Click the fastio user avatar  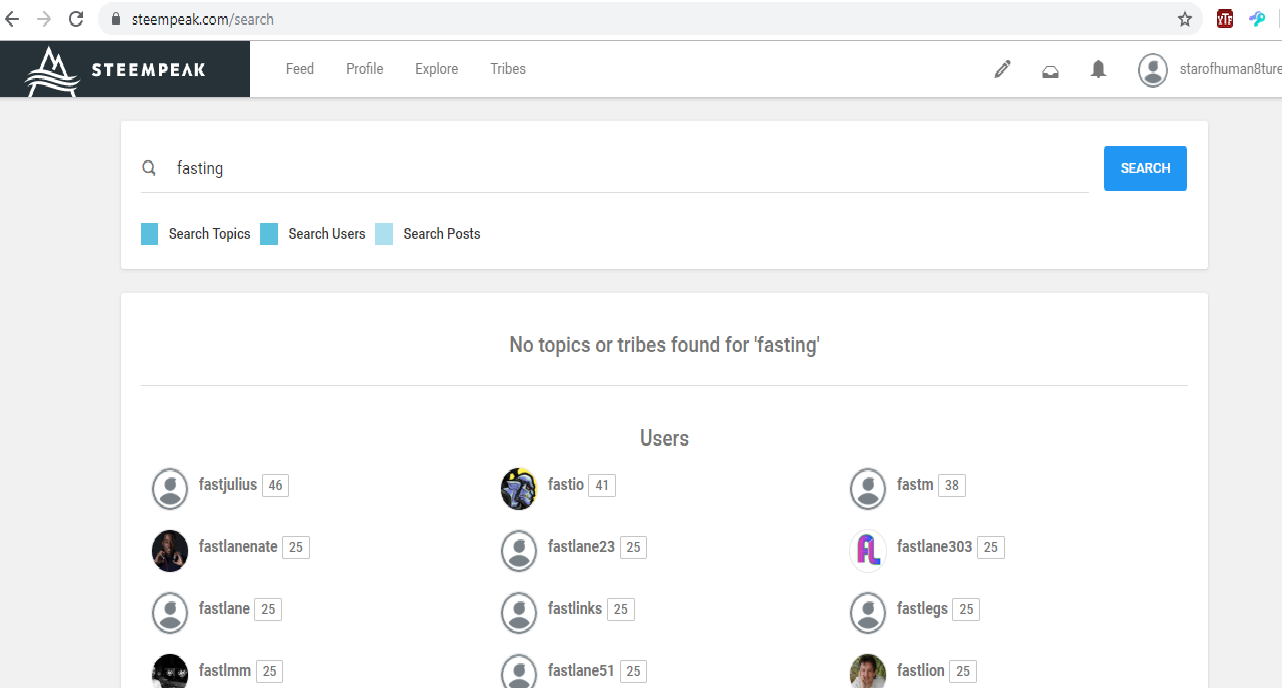point(519,488)
